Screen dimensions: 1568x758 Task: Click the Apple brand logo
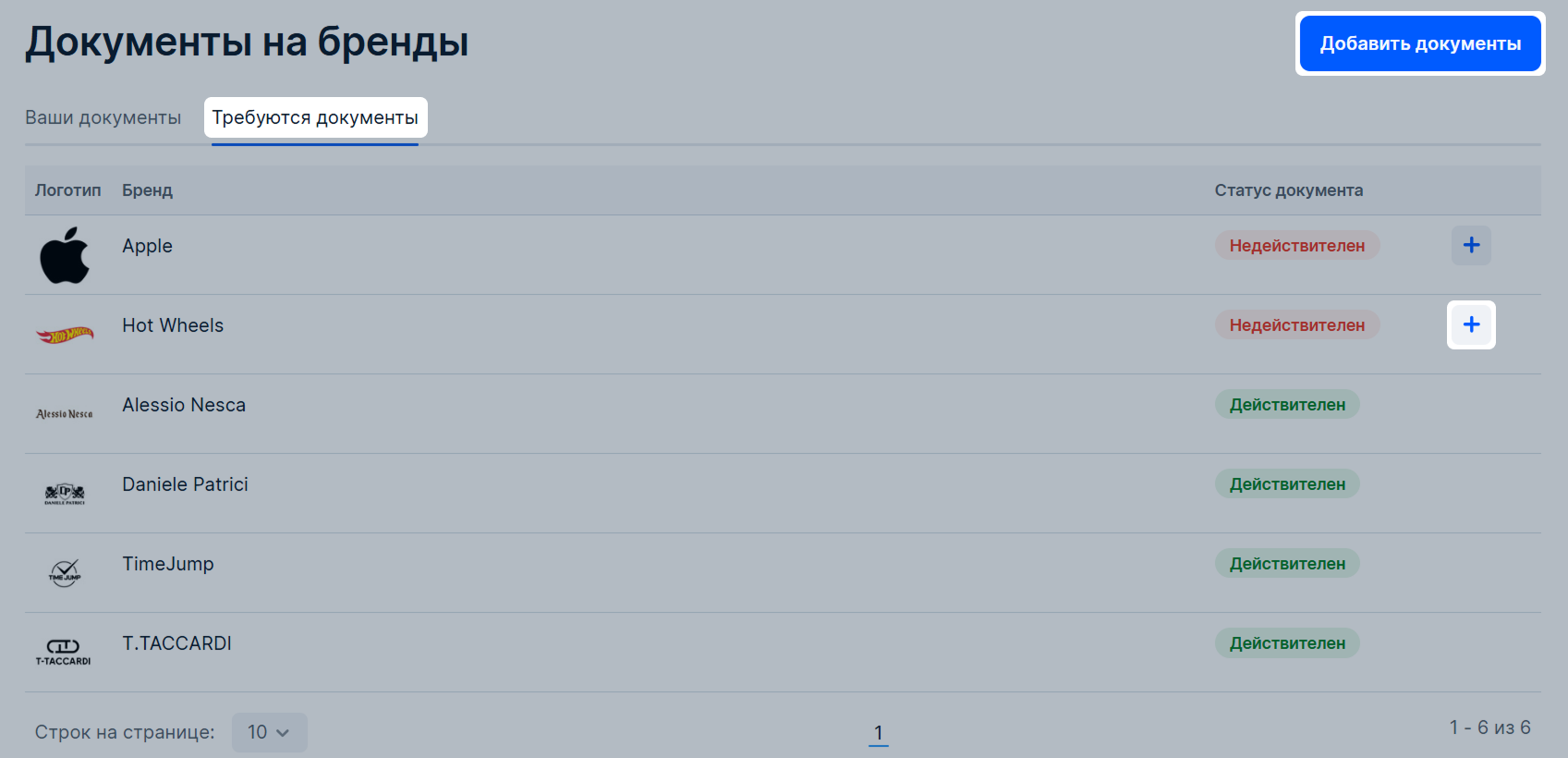tap(65, 255)
